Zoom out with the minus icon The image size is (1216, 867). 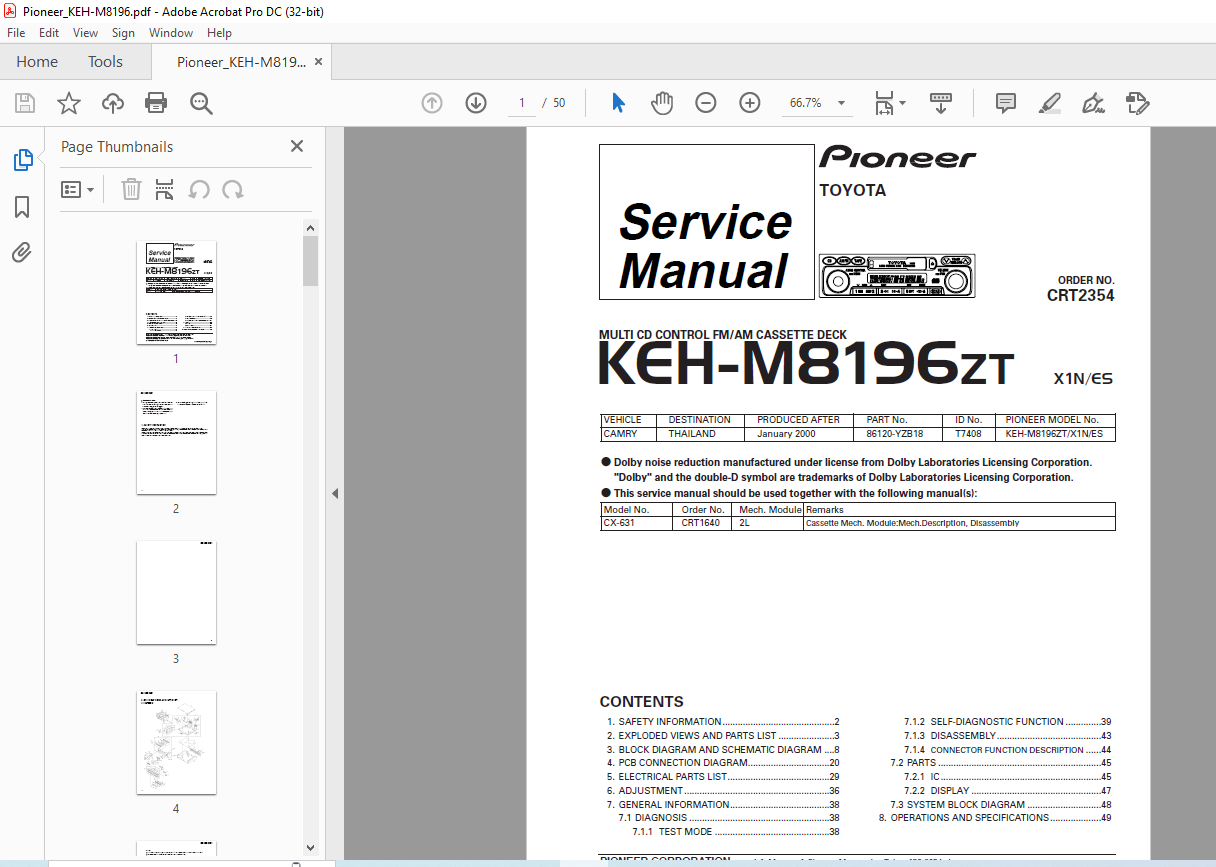[x=706, y=103]
